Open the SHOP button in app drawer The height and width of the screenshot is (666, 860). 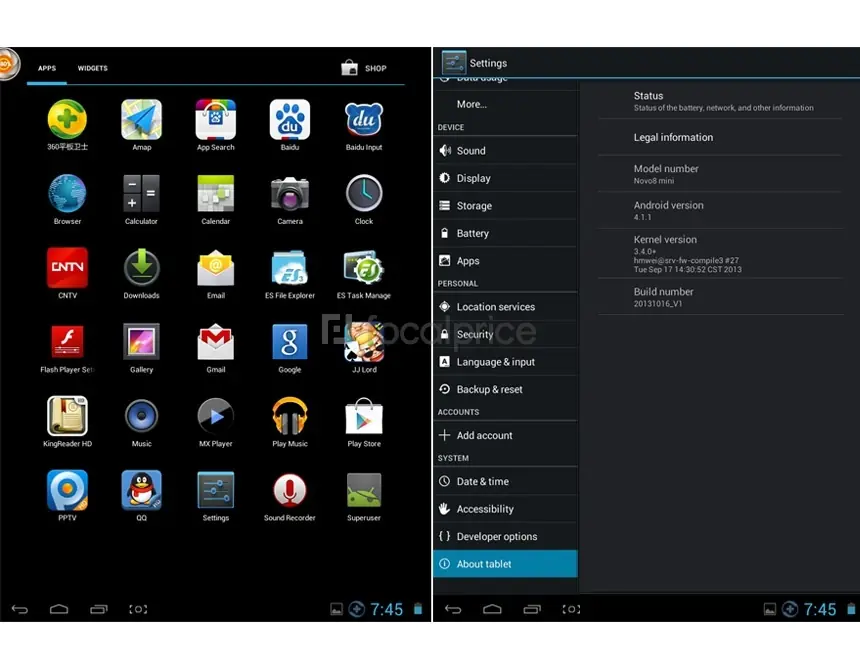click(364, 68)
